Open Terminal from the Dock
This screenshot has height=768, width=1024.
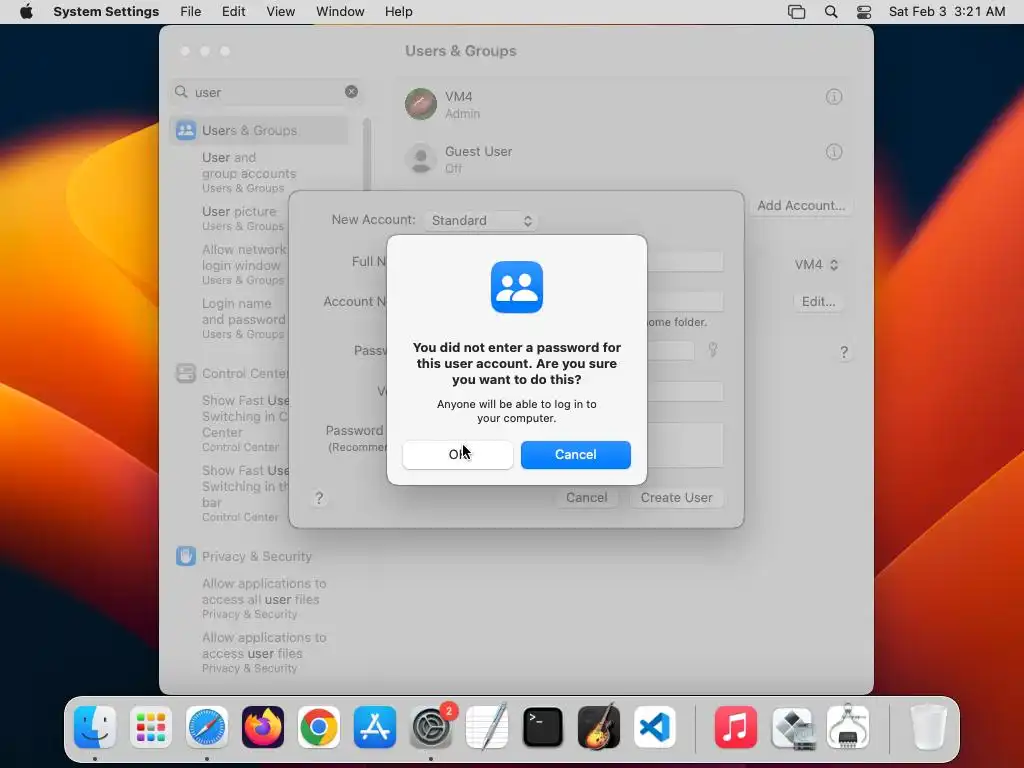tap(543, 727)
